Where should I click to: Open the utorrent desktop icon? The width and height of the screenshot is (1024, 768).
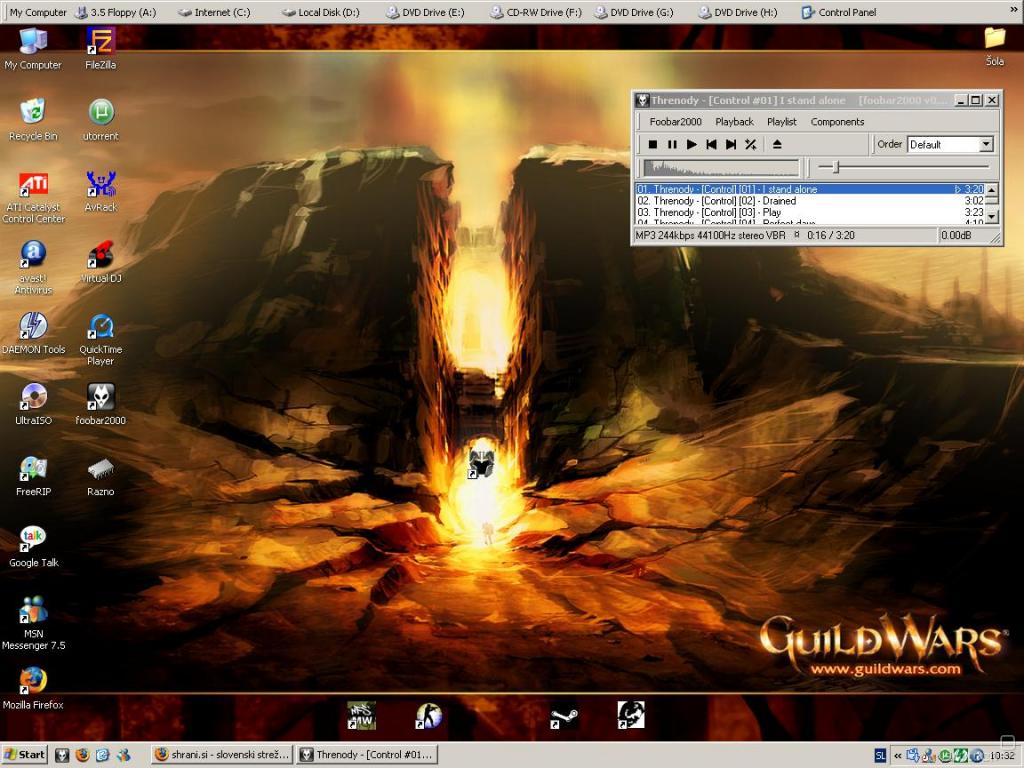coord(101,120)
